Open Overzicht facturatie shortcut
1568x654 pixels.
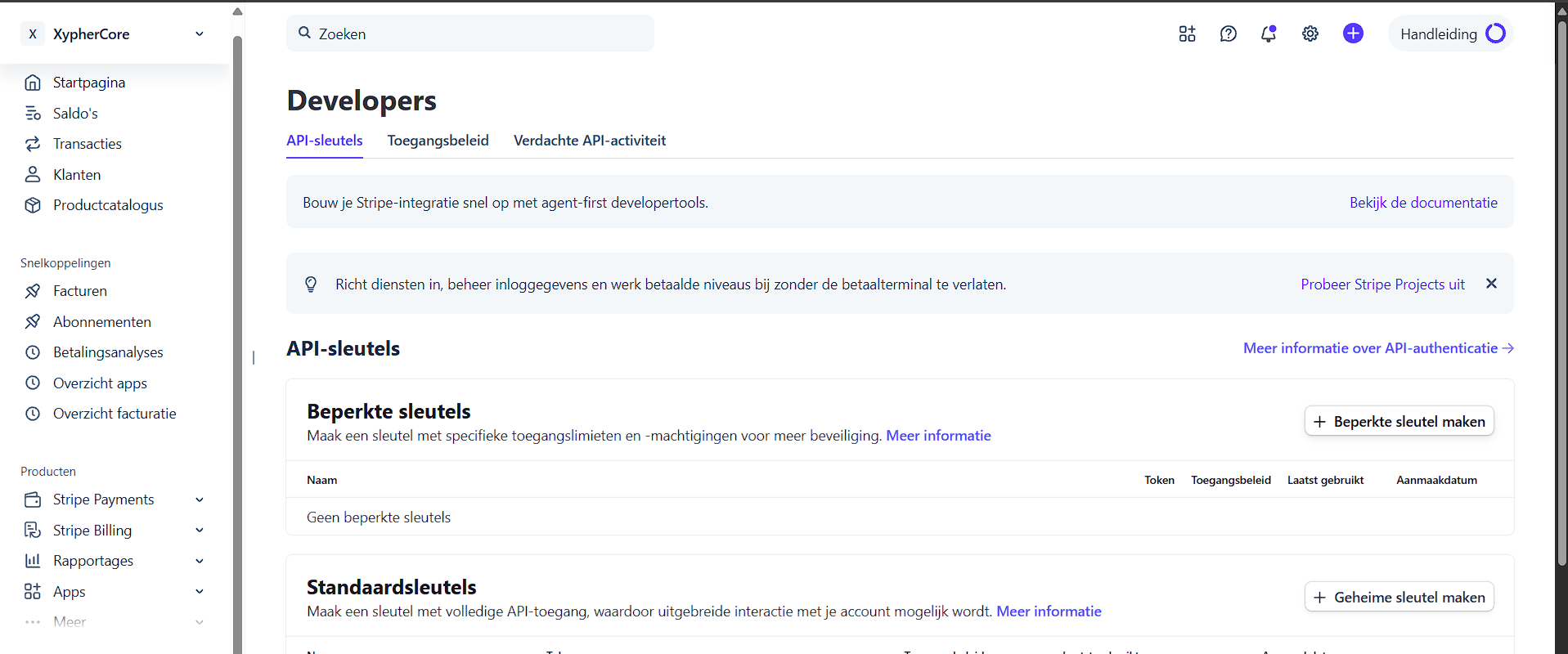(114, 414)
